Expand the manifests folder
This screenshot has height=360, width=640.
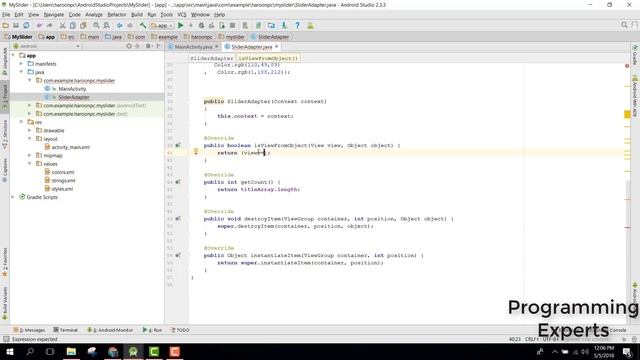pos(21,64)
